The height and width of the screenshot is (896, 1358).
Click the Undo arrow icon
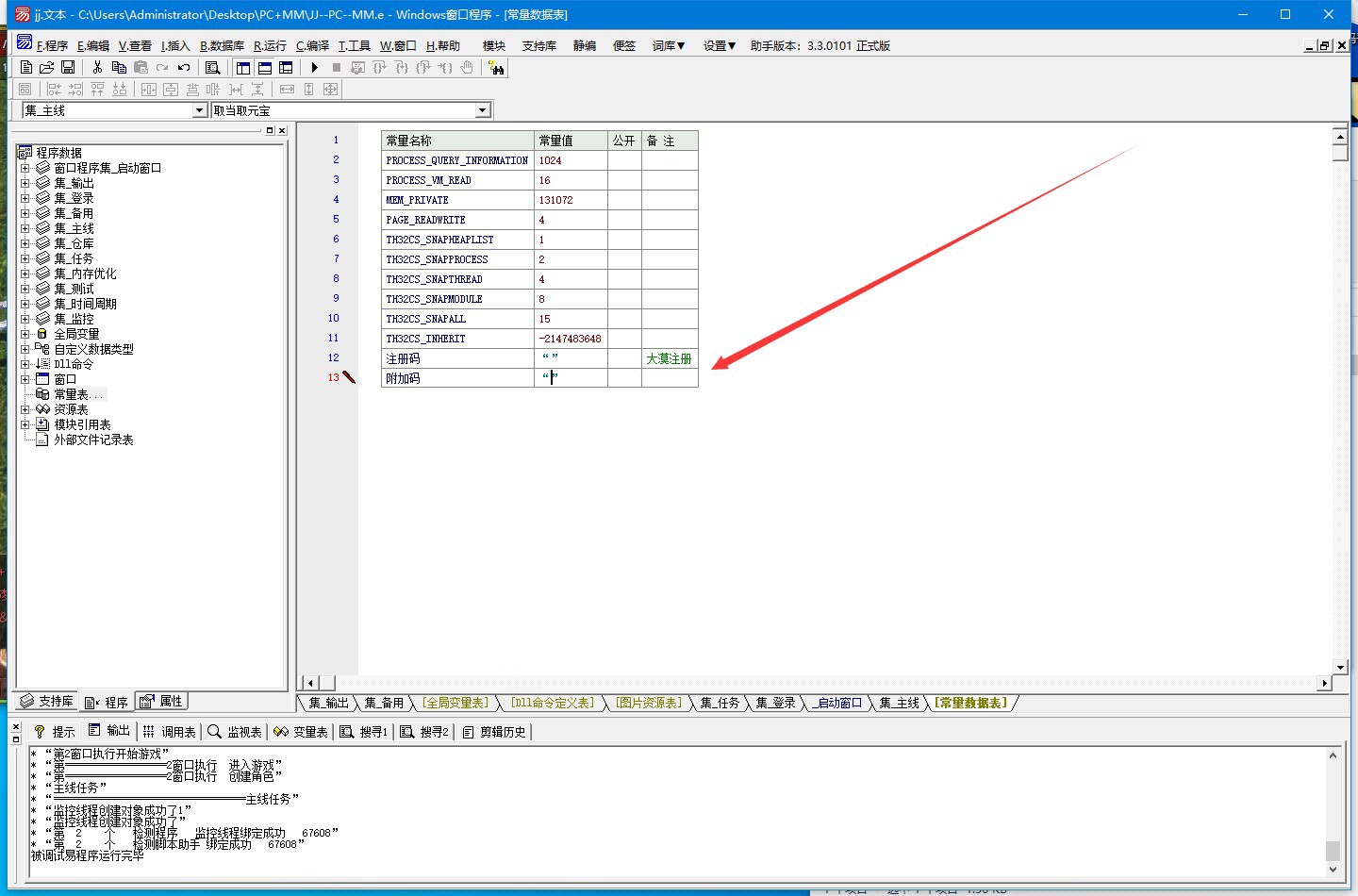coord(184,68)
